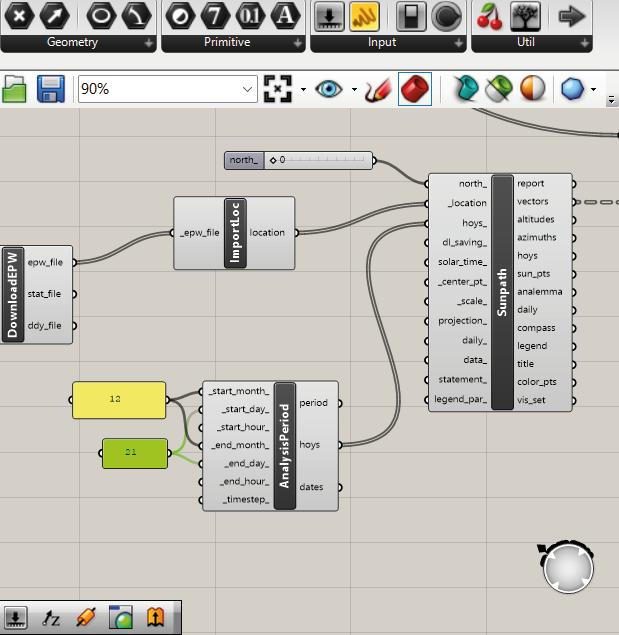This screenshot has width=619, height=635.
Task: Select the grey arrow Util icon
Action: pos(572,16)
